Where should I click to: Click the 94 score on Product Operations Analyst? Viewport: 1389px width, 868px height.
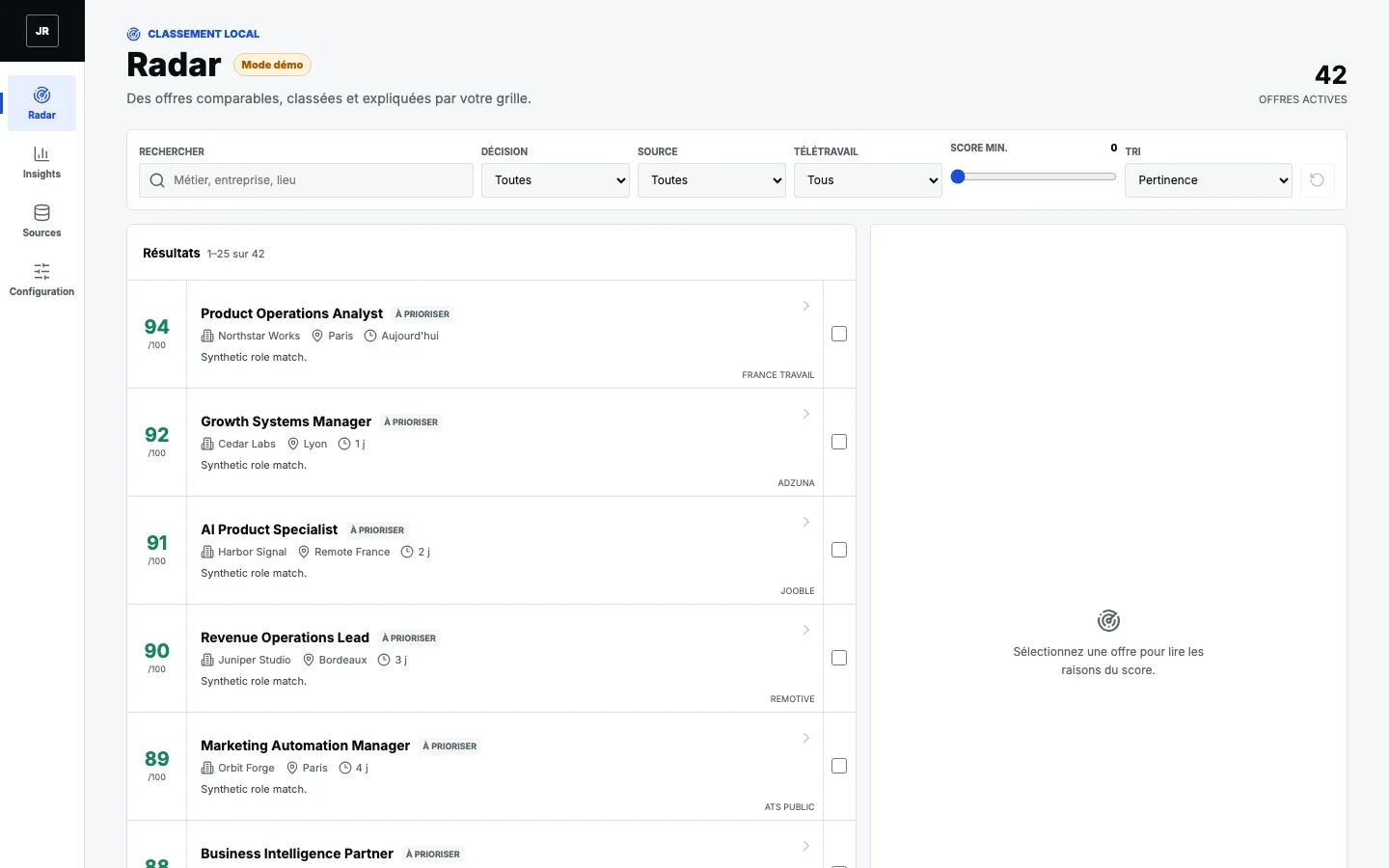click(x=156, y=327)
